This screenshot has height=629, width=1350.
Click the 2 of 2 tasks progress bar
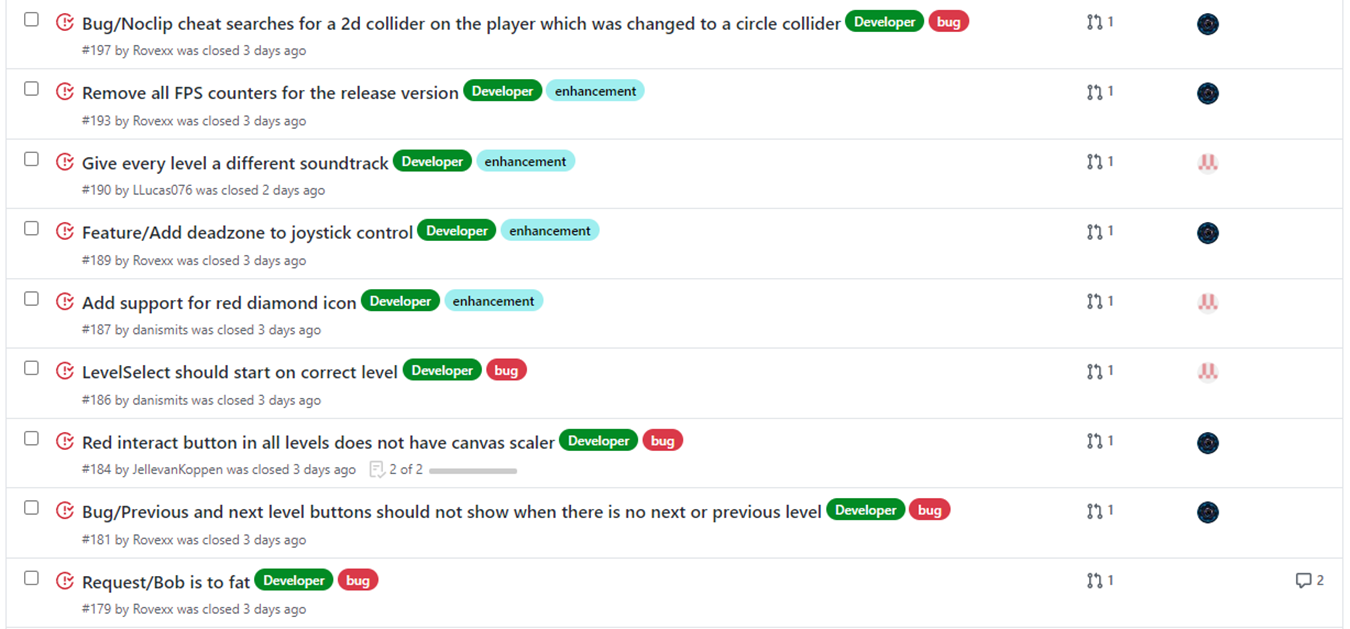[x=472, y=470]
